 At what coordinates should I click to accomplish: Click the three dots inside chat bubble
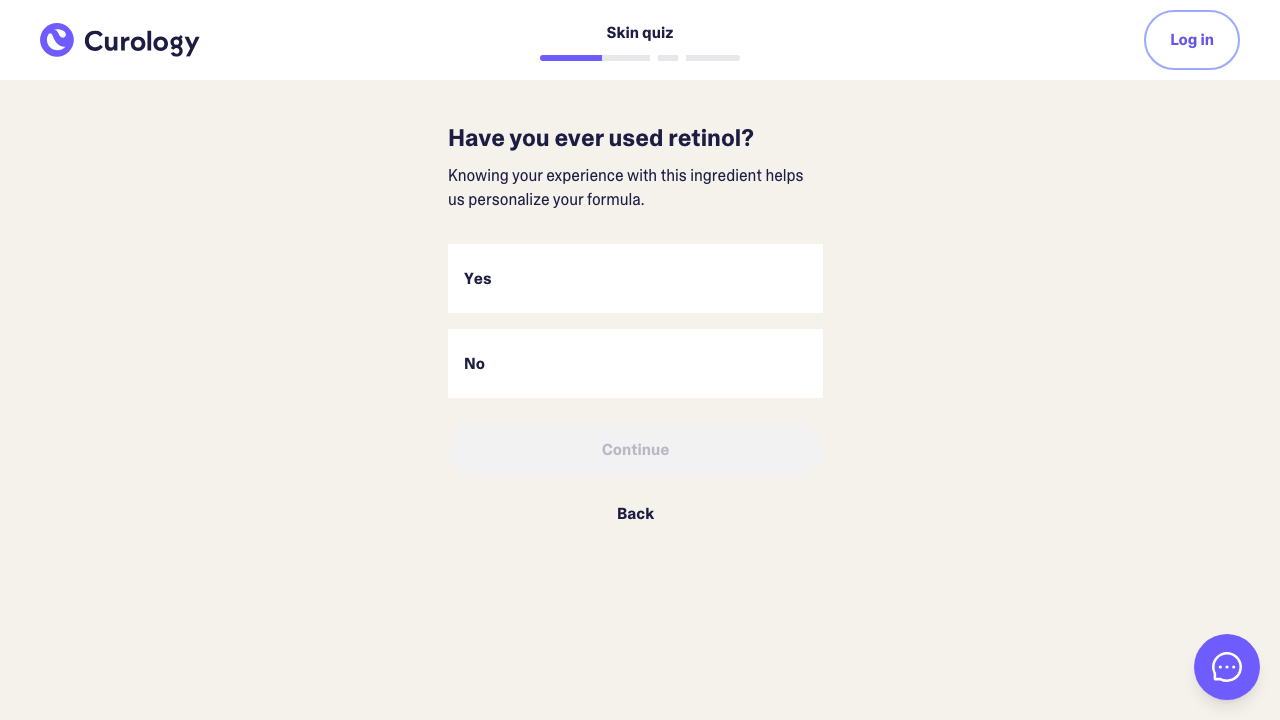coord(1227,667)
